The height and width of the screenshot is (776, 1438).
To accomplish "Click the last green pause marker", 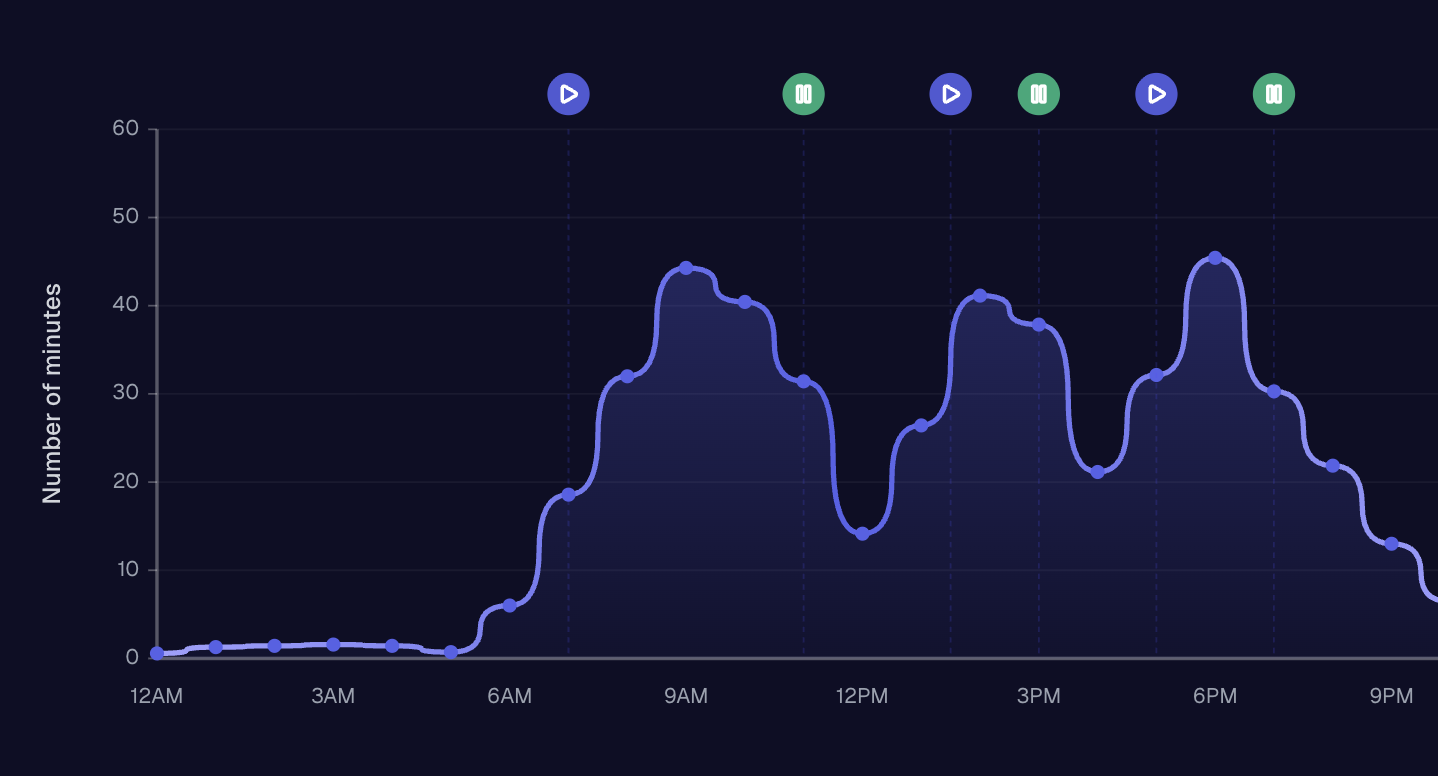I will 1273,94.
